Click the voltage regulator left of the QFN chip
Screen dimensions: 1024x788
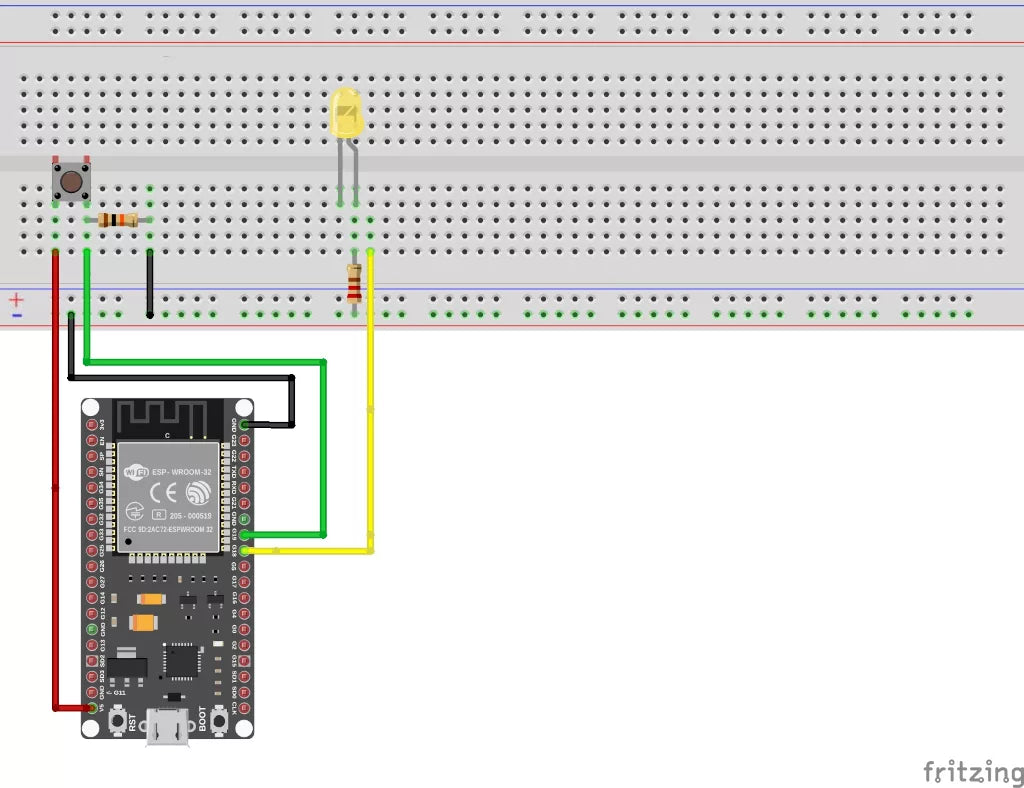coord(127,667)
